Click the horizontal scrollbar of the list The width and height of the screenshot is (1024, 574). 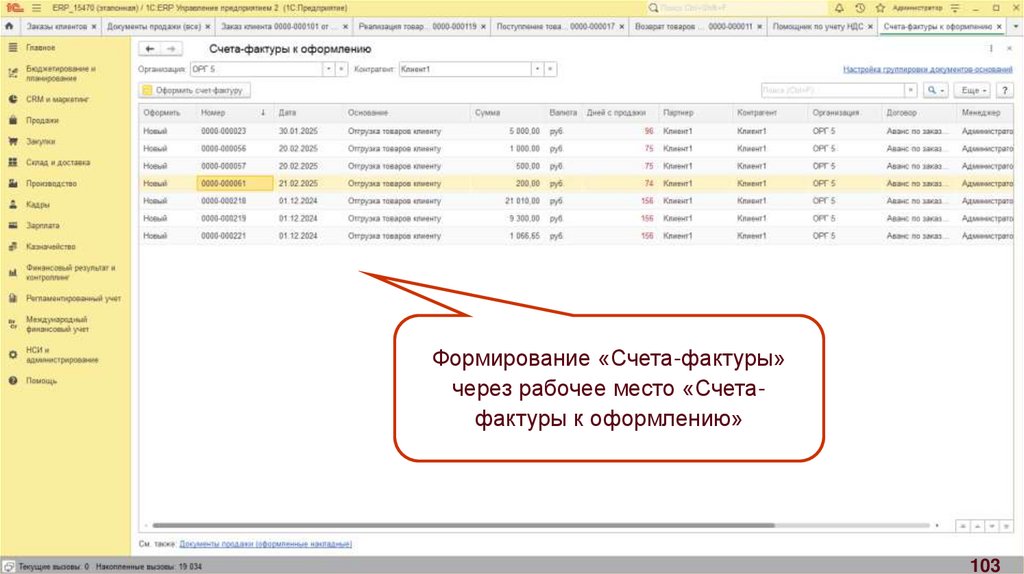pos(463,525)
